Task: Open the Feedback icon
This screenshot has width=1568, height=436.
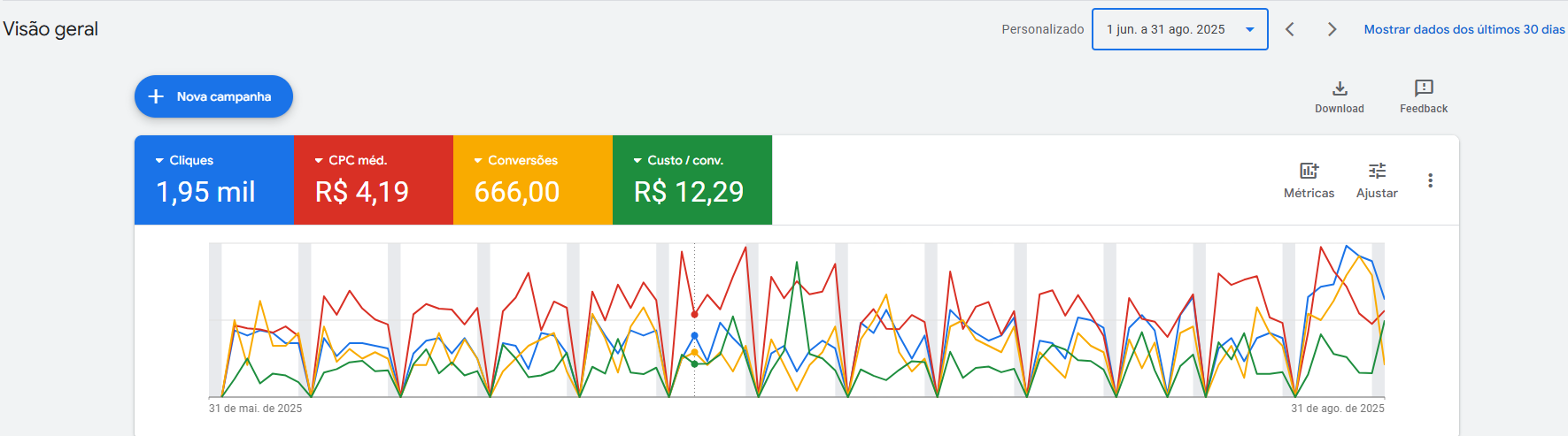Action: click(1424, 88)
